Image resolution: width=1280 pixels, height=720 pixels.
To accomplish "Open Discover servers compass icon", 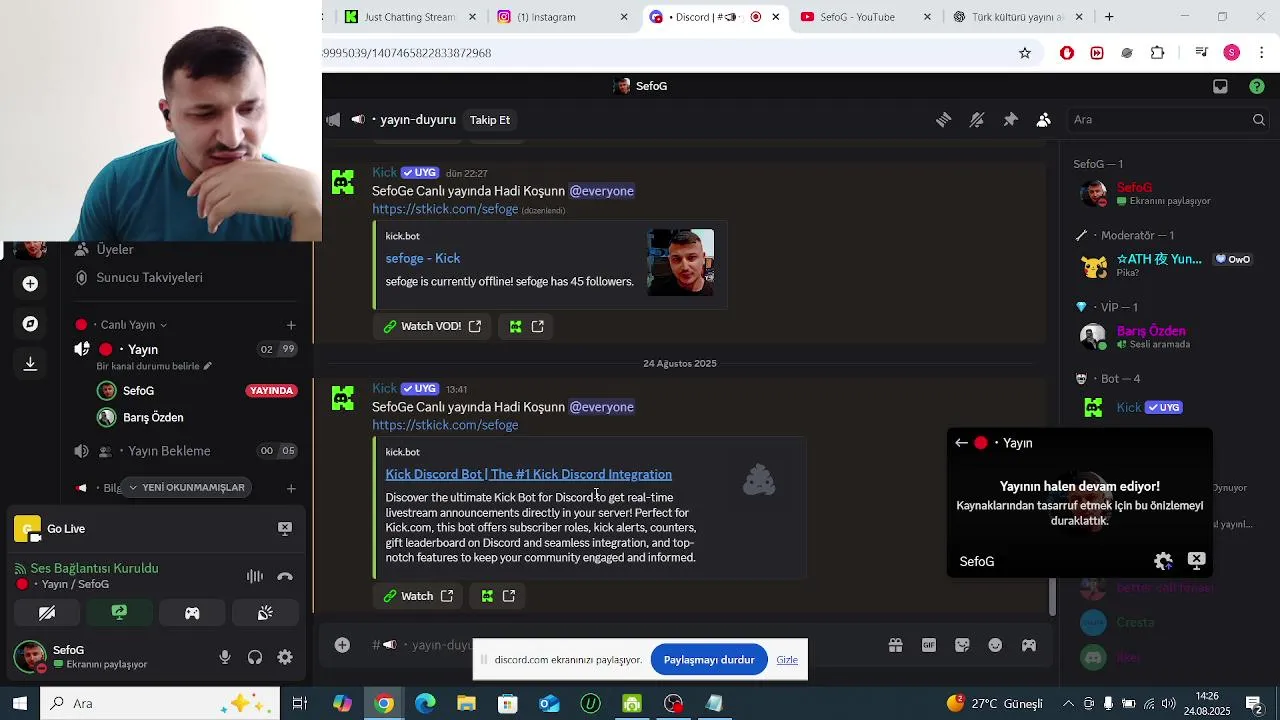I will 30,324.
